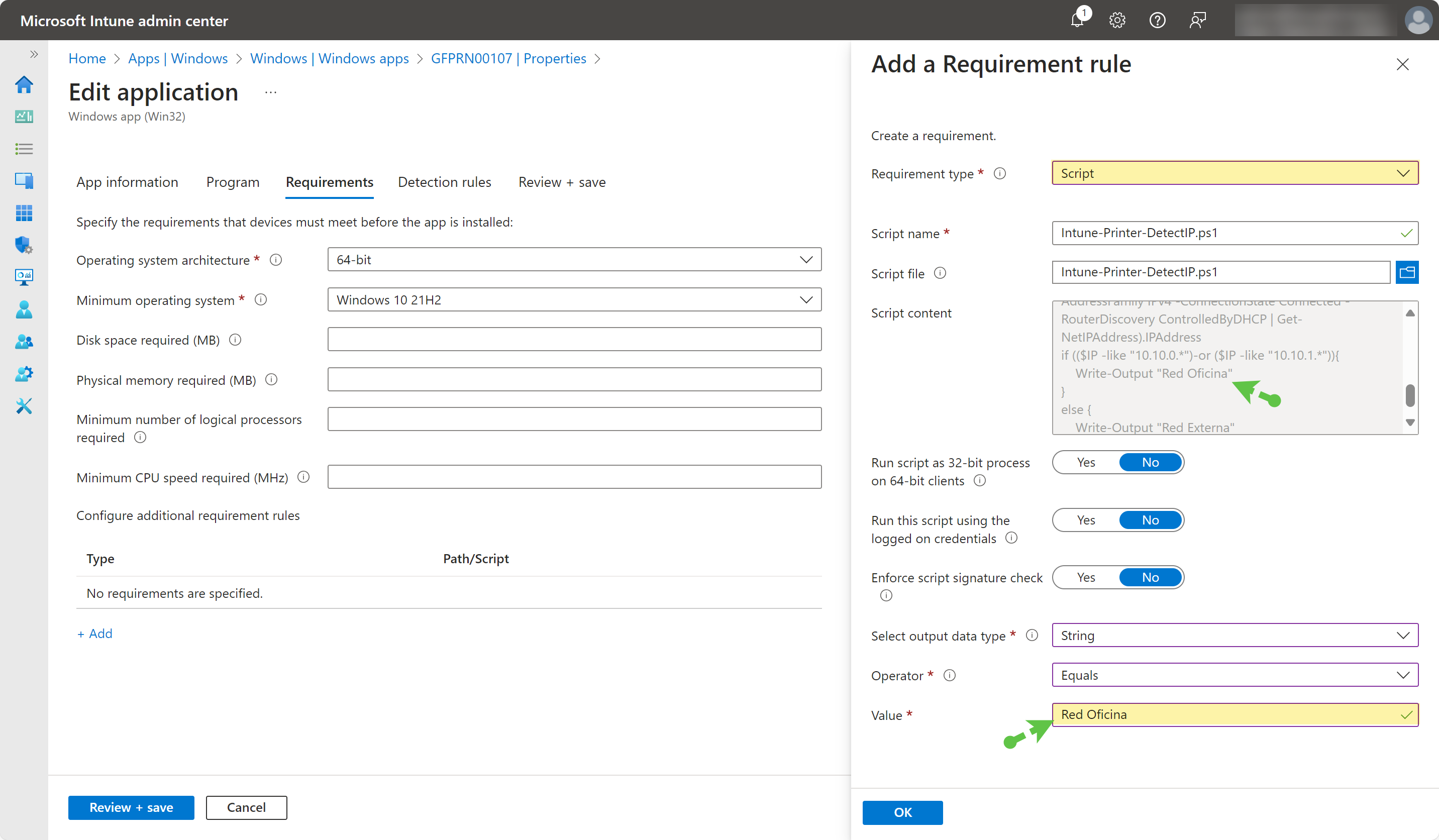Open Tenant administration icon in sidebar
Viewport: 1439px width, 840px height.
24,373
